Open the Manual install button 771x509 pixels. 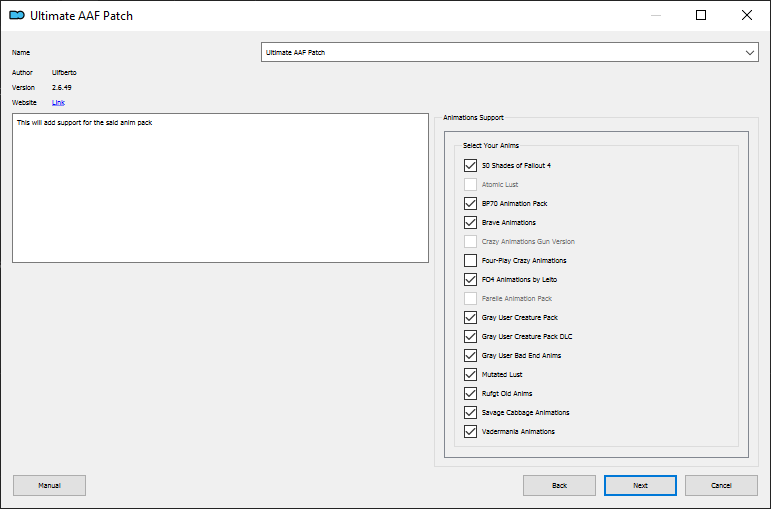point(49,485)
